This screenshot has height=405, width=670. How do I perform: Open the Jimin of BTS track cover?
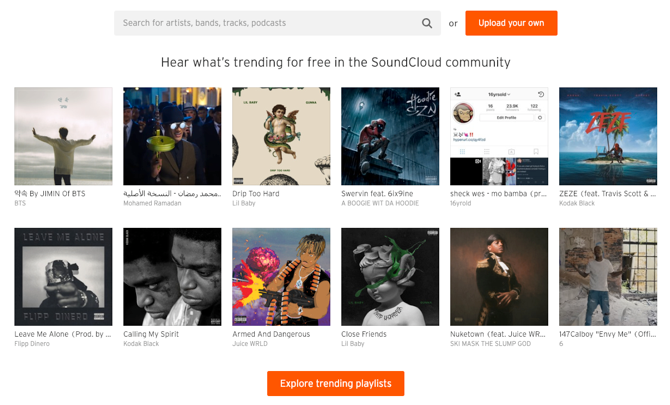[63, 136]
